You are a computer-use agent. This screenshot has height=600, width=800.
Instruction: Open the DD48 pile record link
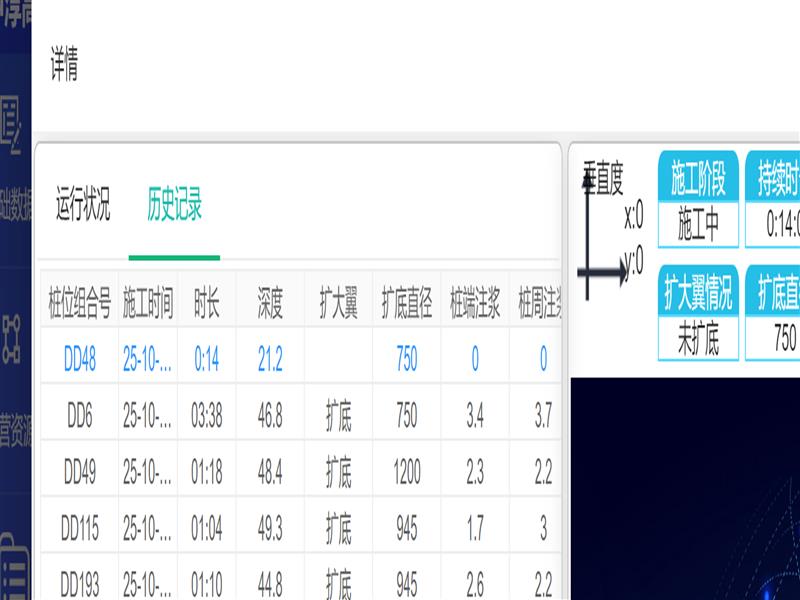pos(80,360)
